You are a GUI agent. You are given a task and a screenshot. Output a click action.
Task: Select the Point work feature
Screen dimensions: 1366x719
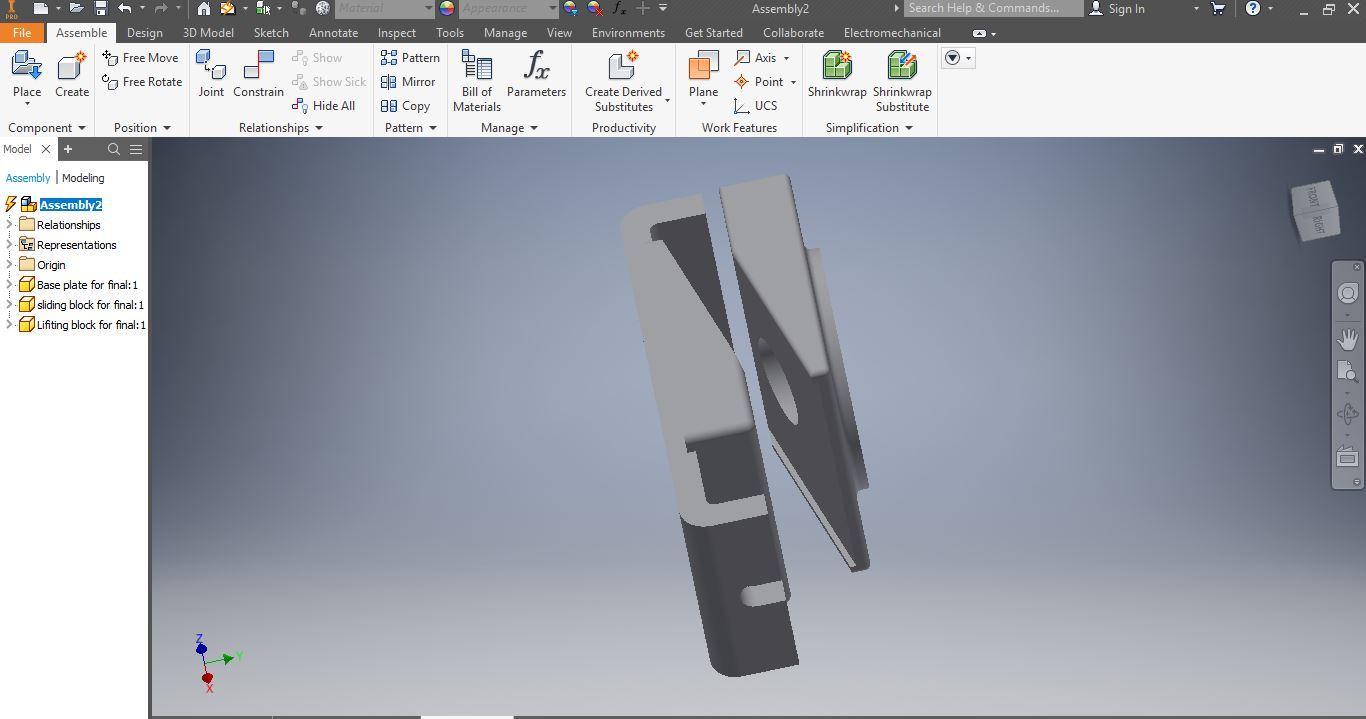(765, 82)
